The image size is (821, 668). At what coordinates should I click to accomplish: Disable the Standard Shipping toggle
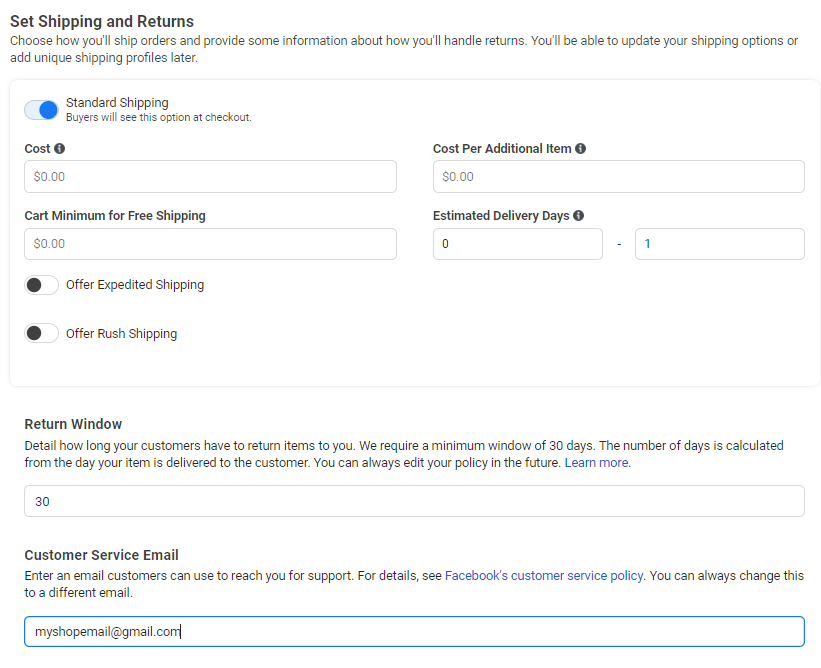tap(42, 109)
